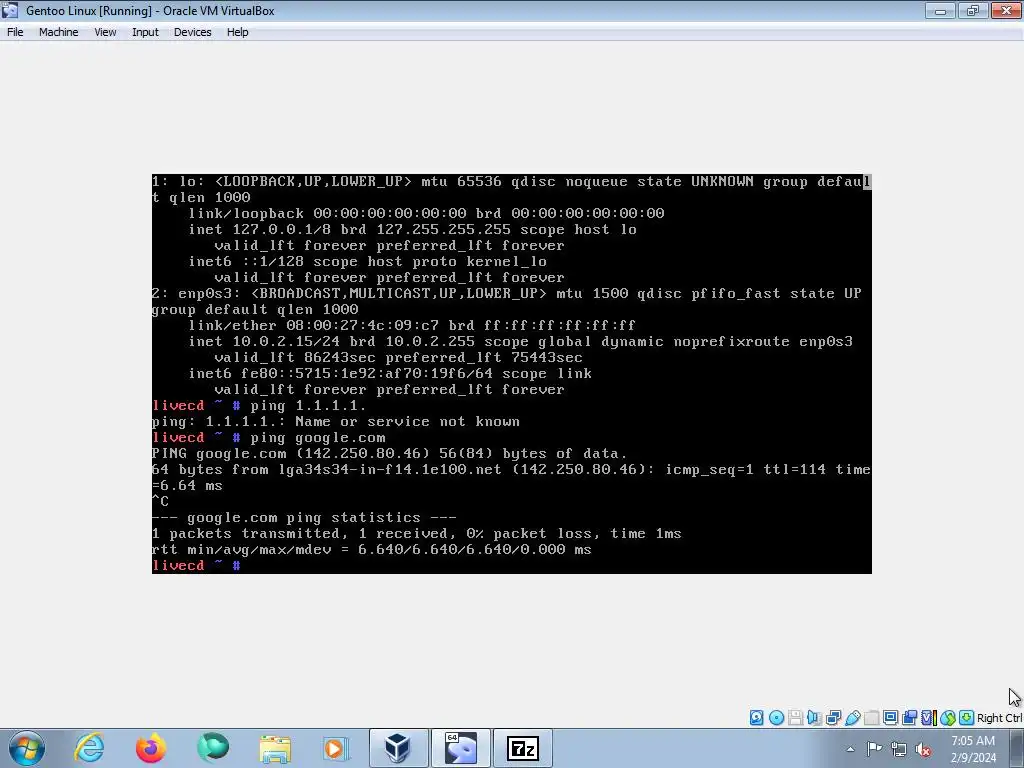Switch to VirtualBox Manager taskbar button

click(x=398, y=748)
